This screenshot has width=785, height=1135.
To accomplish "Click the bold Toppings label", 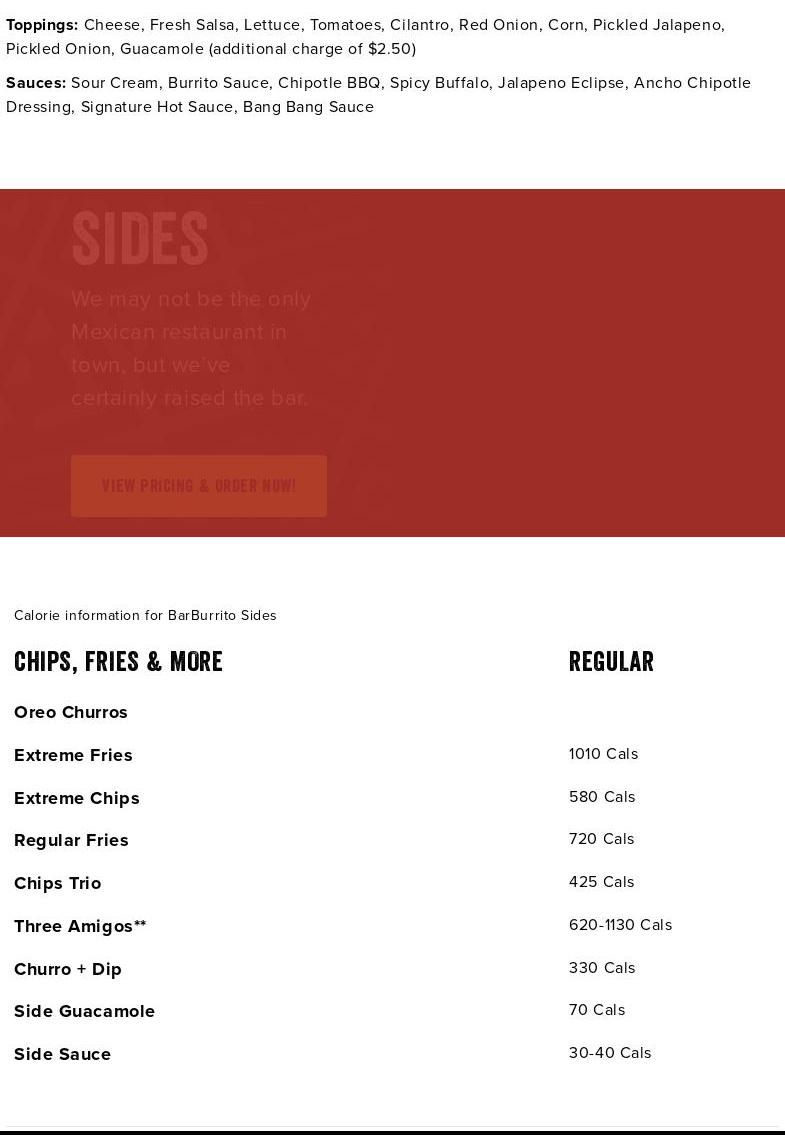I will tap(42, 25).
